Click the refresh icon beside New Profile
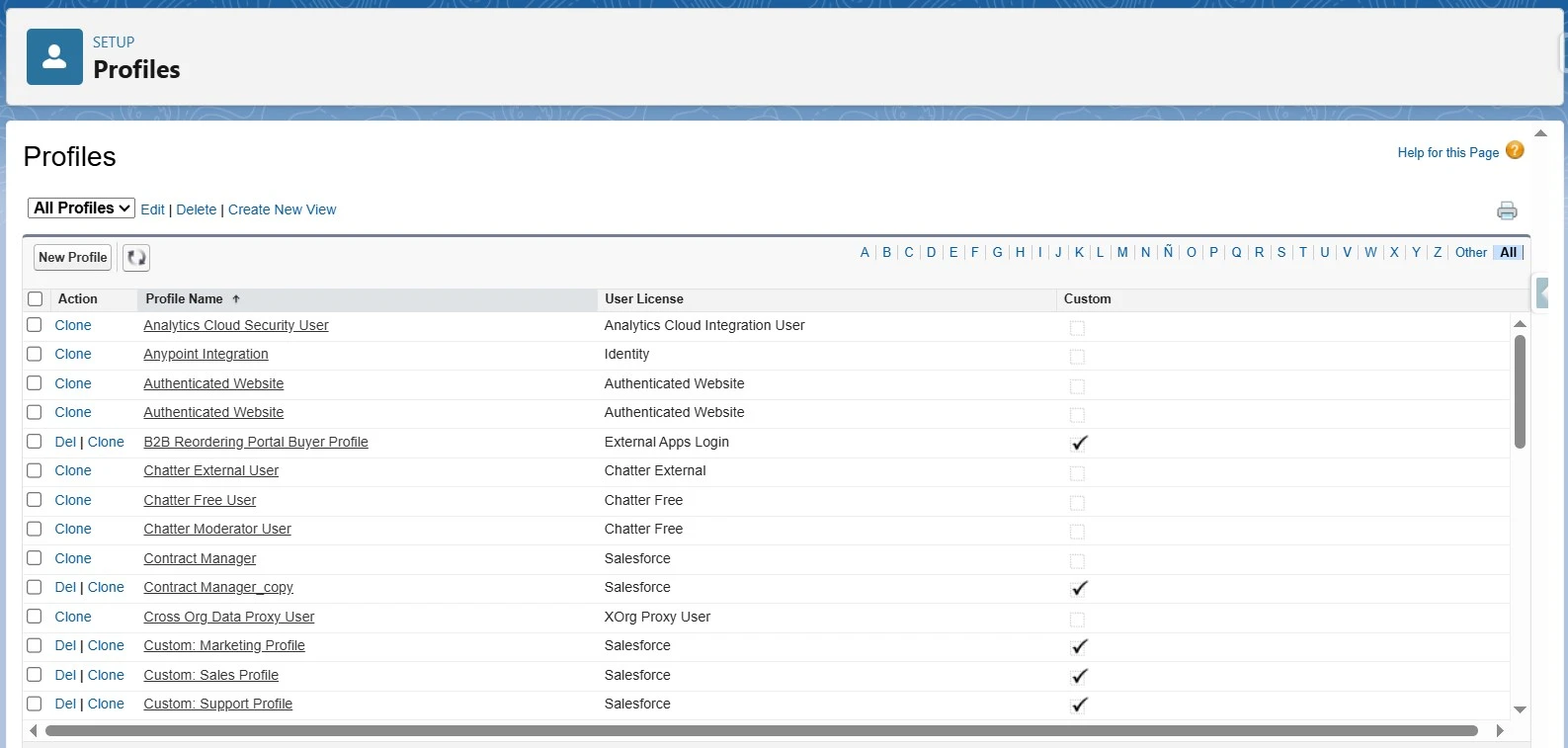The width and height of the screenshot is (1568, 748). click(x=136, y=258)
